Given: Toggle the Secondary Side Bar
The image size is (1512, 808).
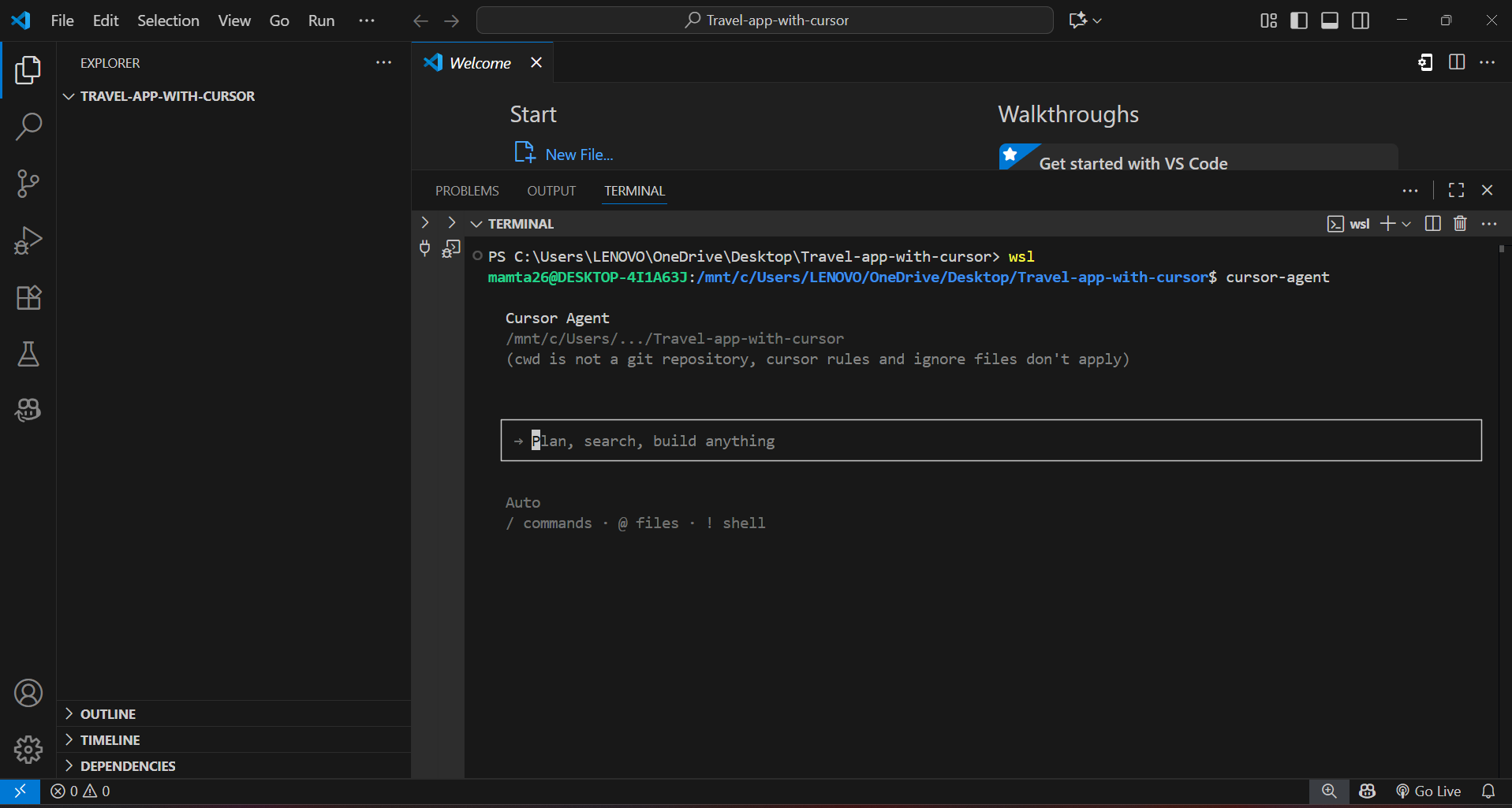Looking at the screenshot, I should pyautogui.click(x=1361, y=20).
